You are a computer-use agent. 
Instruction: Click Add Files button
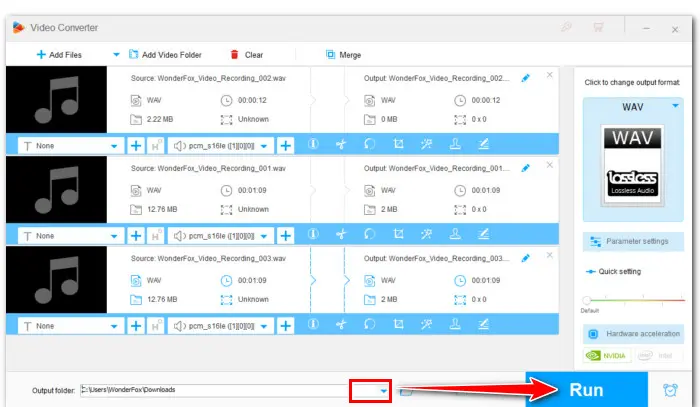(x=59, y=55)
